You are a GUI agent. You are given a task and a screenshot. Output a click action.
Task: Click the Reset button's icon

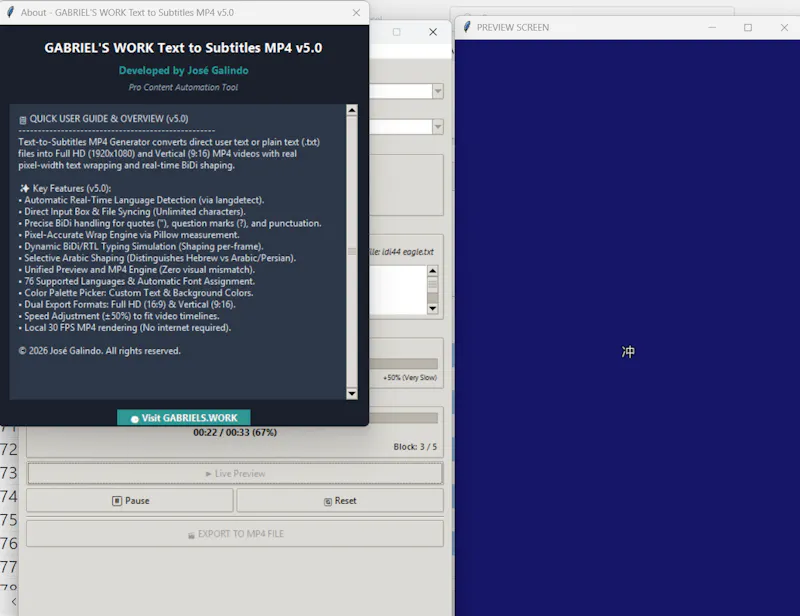(x=328, y=502)
